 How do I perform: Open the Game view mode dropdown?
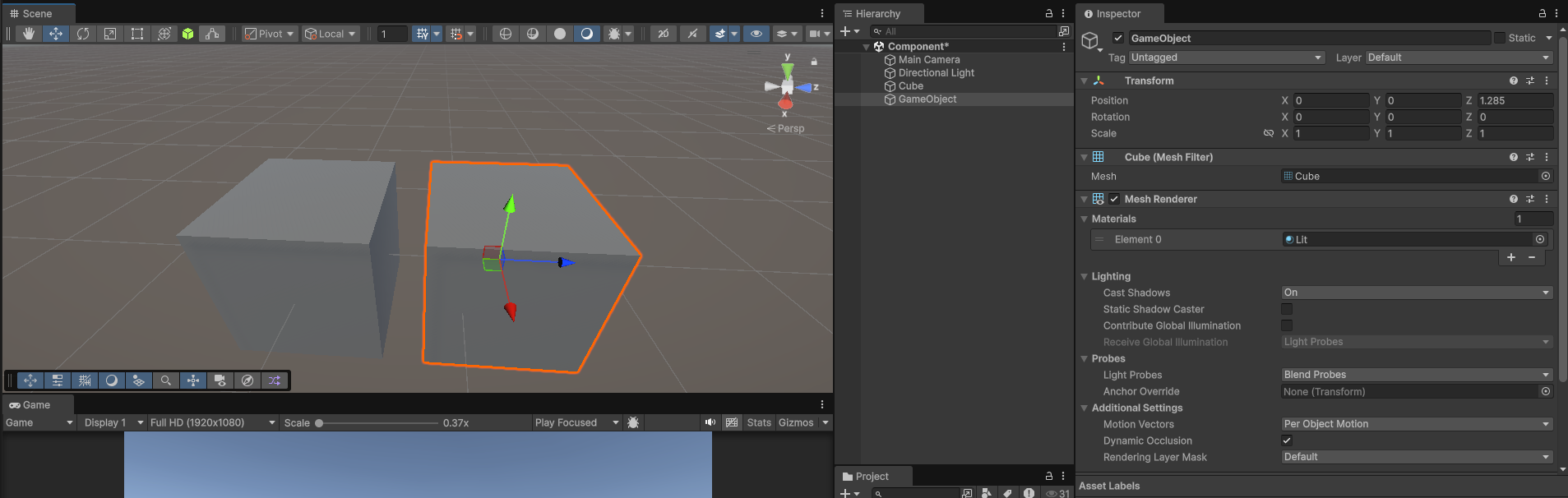(39, 422)
